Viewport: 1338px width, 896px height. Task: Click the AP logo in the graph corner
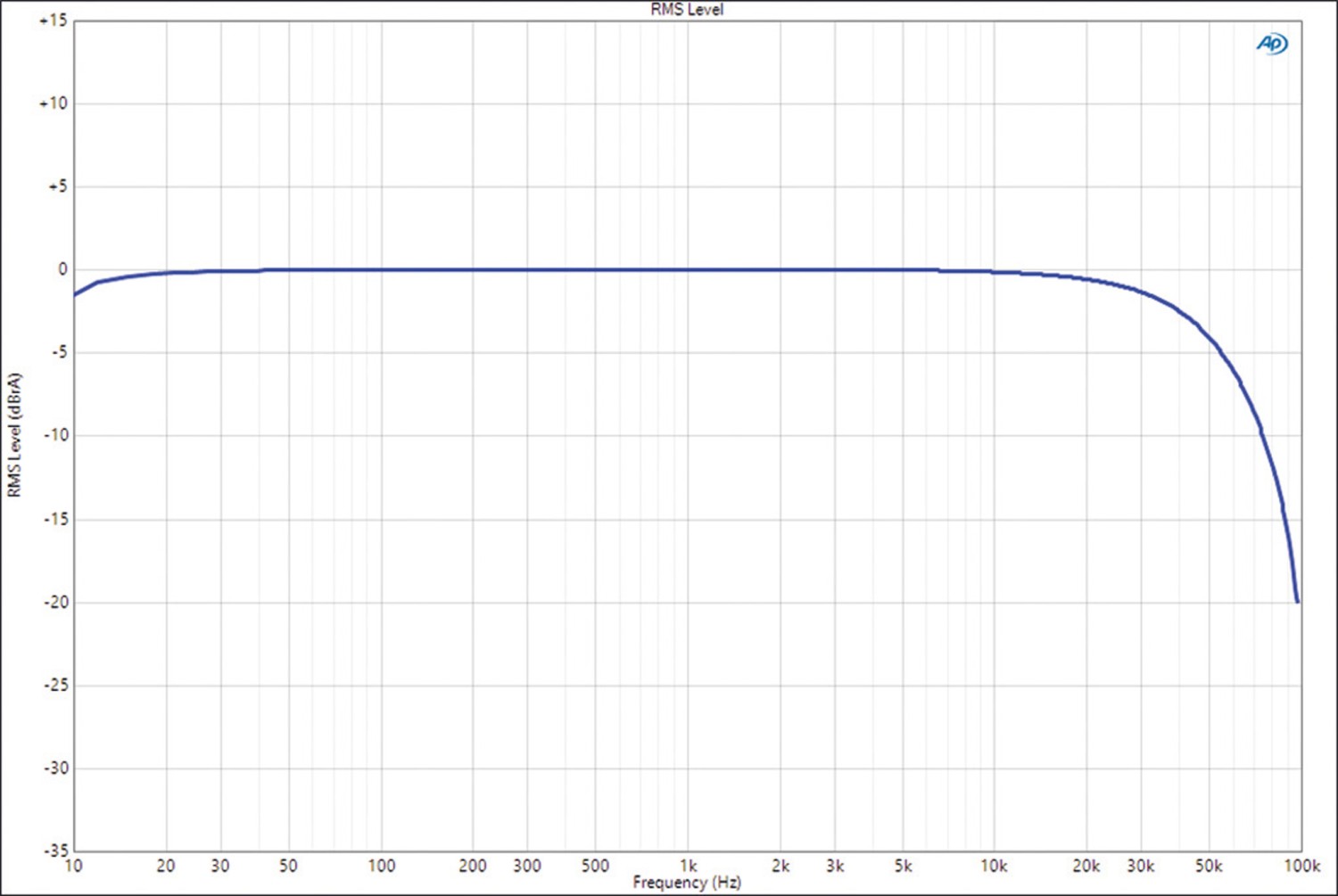[1271, 44]
